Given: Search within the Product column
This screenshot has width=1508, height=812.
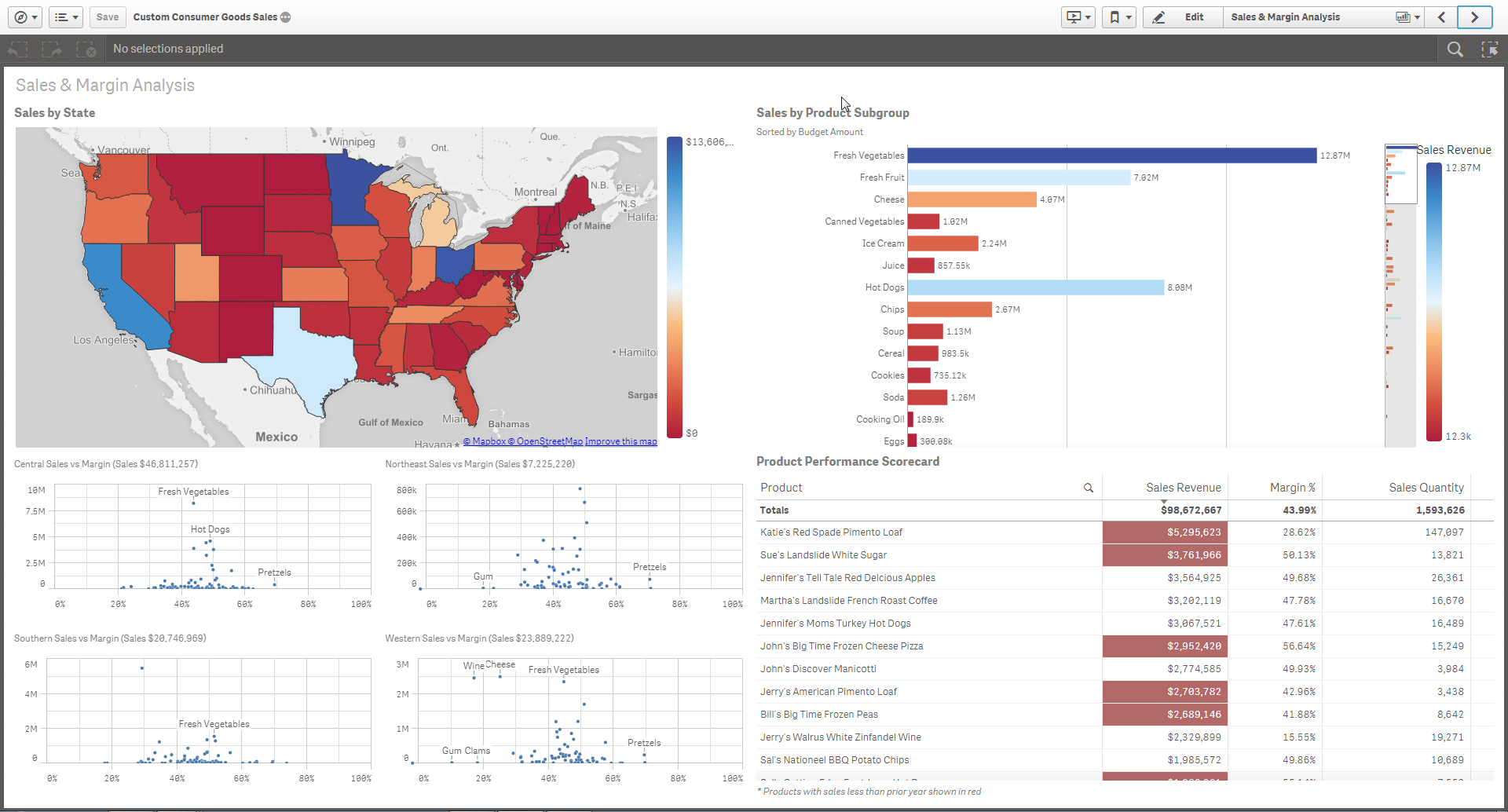Looking at the screenshot, I should 1089,488.
